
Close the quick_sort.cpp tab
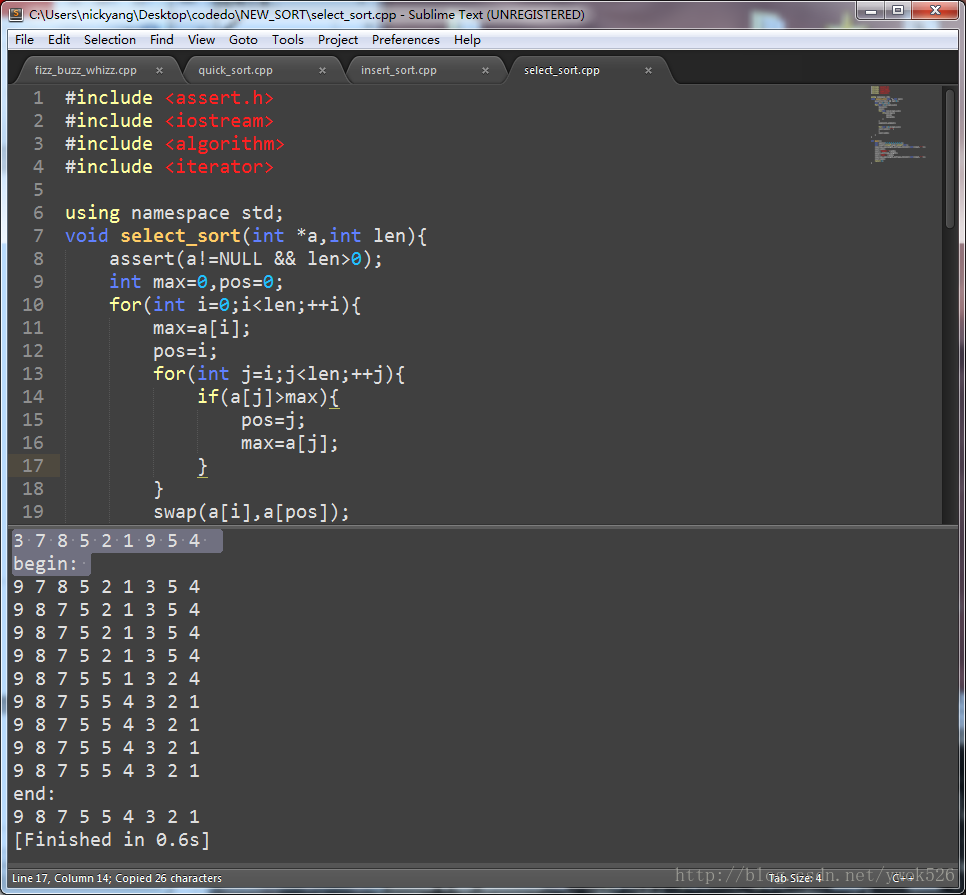tap(322, 70)
